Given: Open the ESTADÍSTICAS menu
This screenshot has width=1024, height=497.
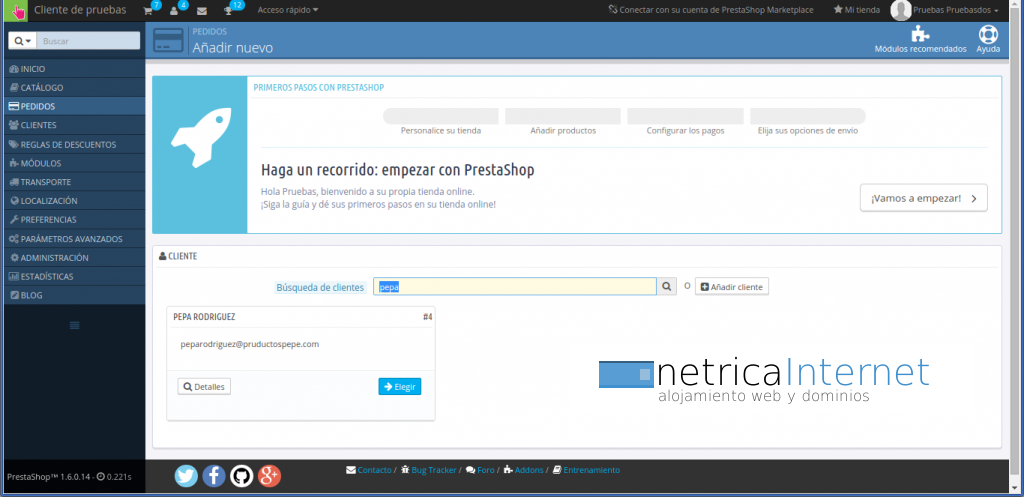Looking at the screenshot, I should click(x=74, y=276).
